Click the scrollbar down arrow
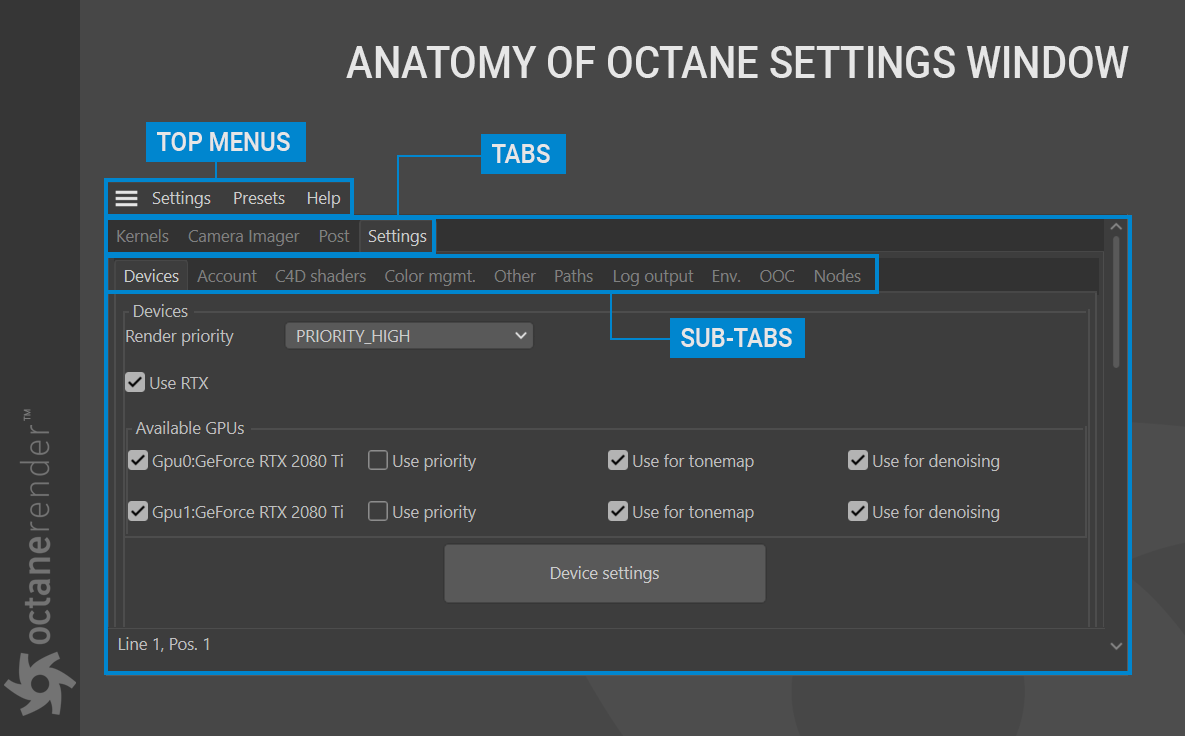1185x736 pixels. click(x=1117, y=646)
